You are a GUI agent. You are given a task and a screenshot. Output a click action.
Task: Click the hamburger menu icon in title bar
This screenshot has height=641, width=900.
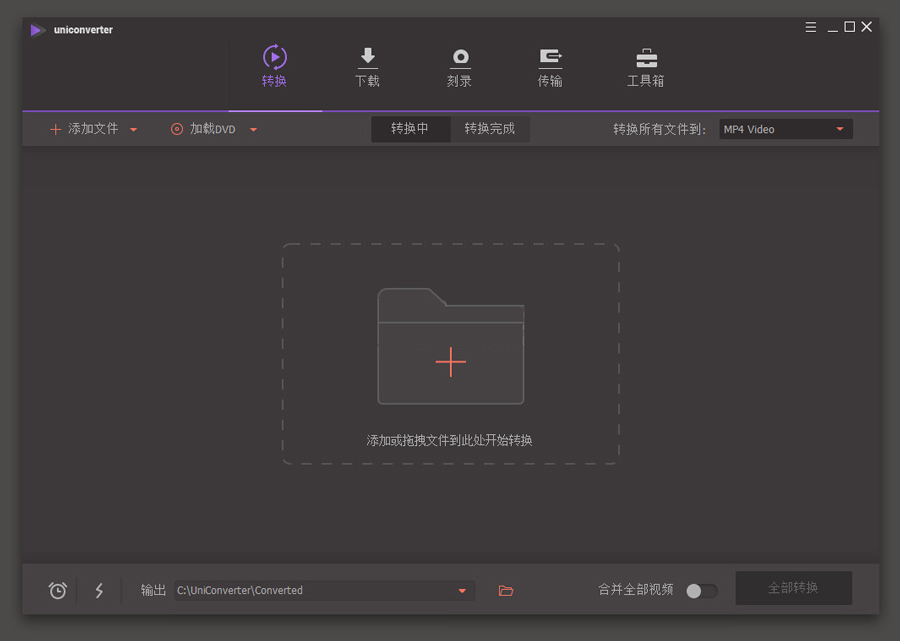[811, 27]
